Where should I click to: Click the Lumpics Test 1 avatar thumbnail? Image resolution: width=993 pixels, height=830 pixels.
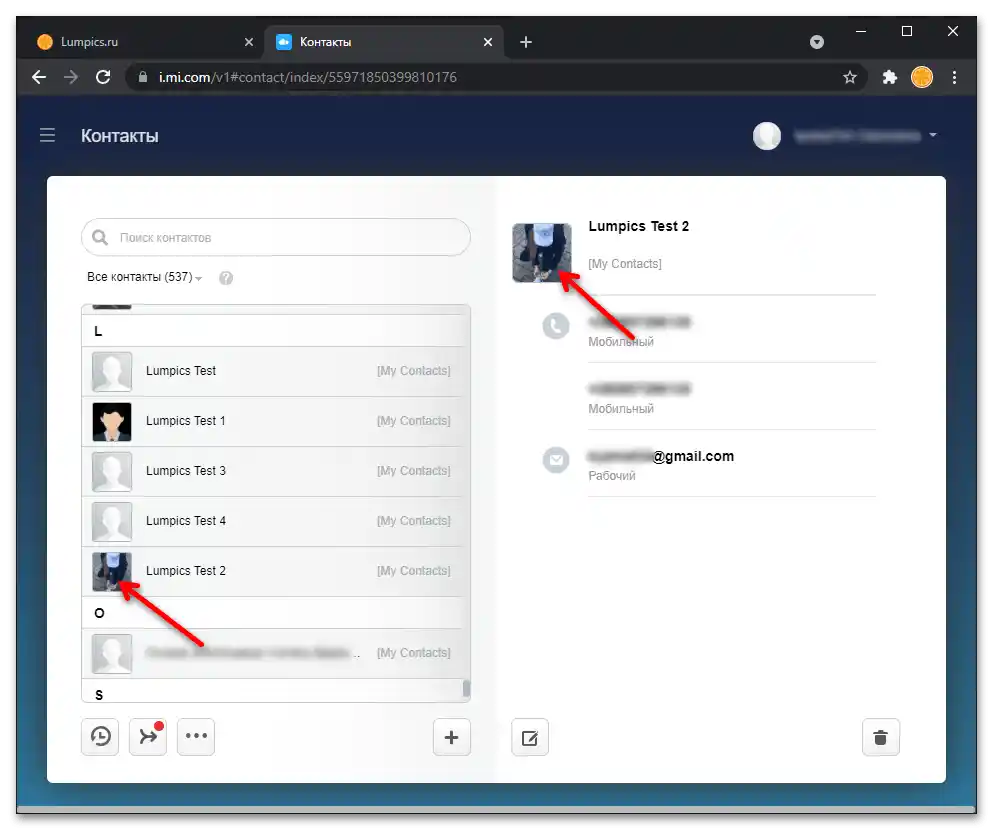112,422
